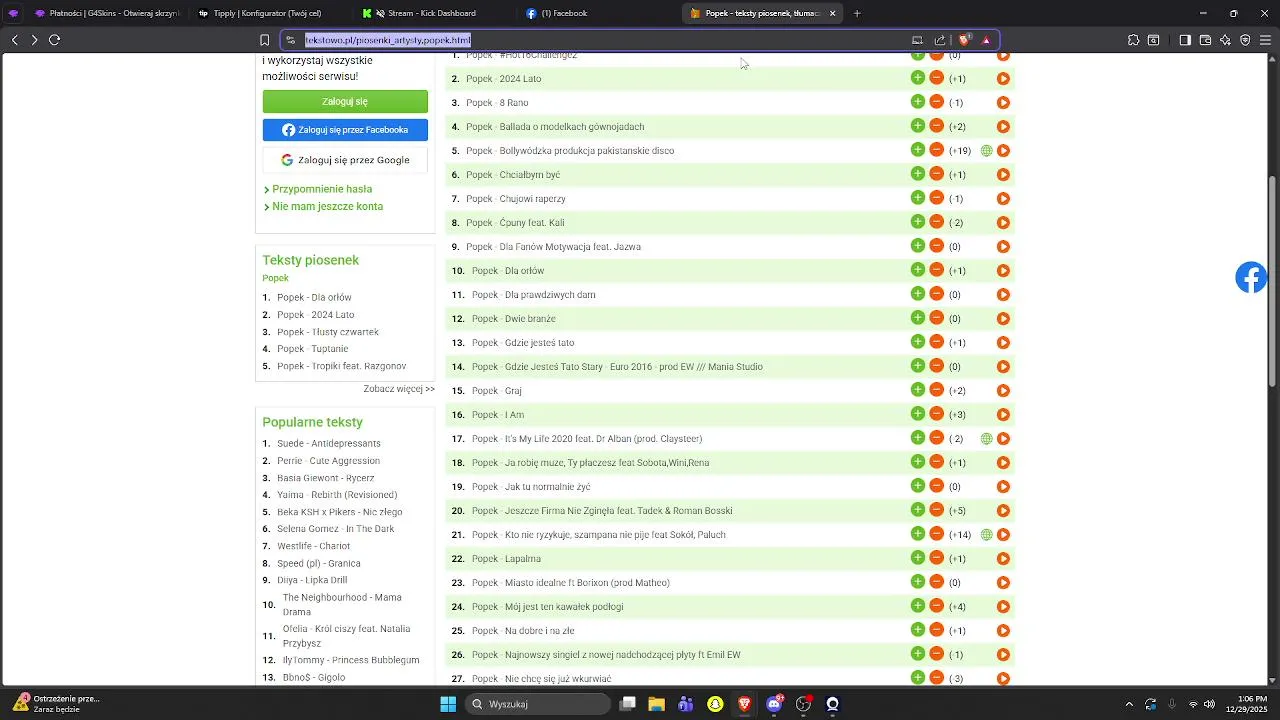Upvote Popek - Chciałbym być
This screenshot has width=1280, height=720.
click(918, 174)
